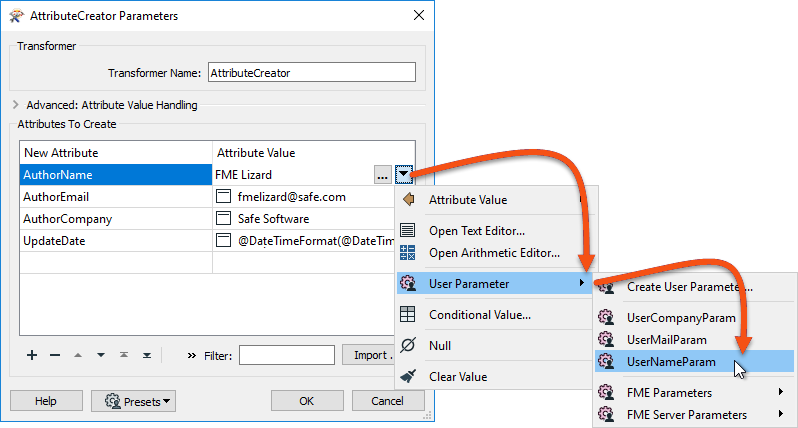Move attribute row to the top
The height and width of the screenshot is (428, 798).
pyautogui.click(x=124, y=355)
